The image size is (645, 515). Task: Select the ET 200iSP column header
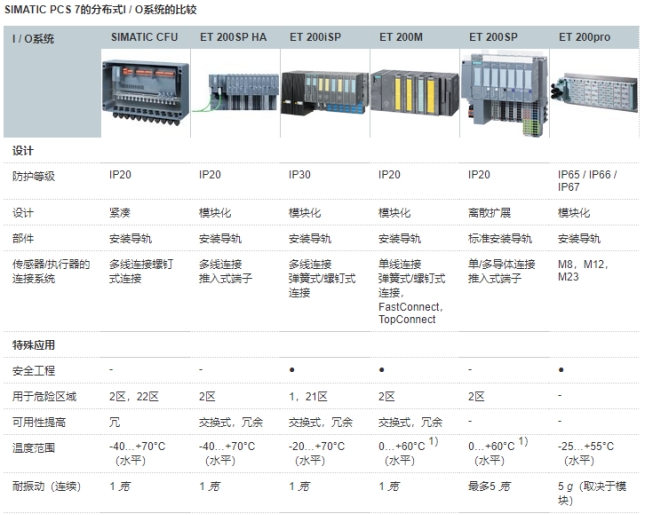pos(315,37)
